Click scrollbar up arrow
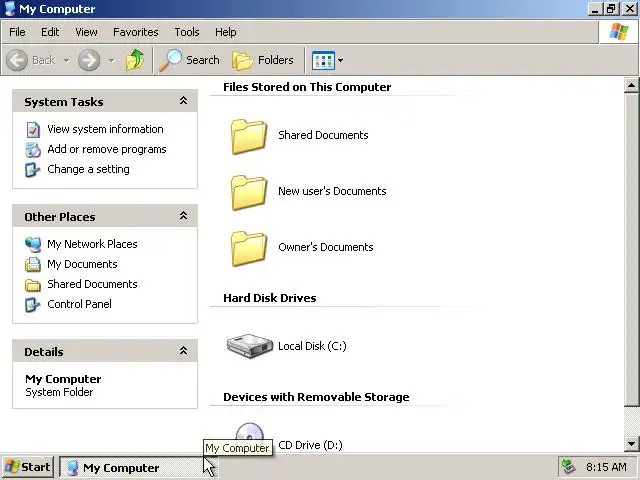This screenshot has height=480, width=640. click(631, 85)
